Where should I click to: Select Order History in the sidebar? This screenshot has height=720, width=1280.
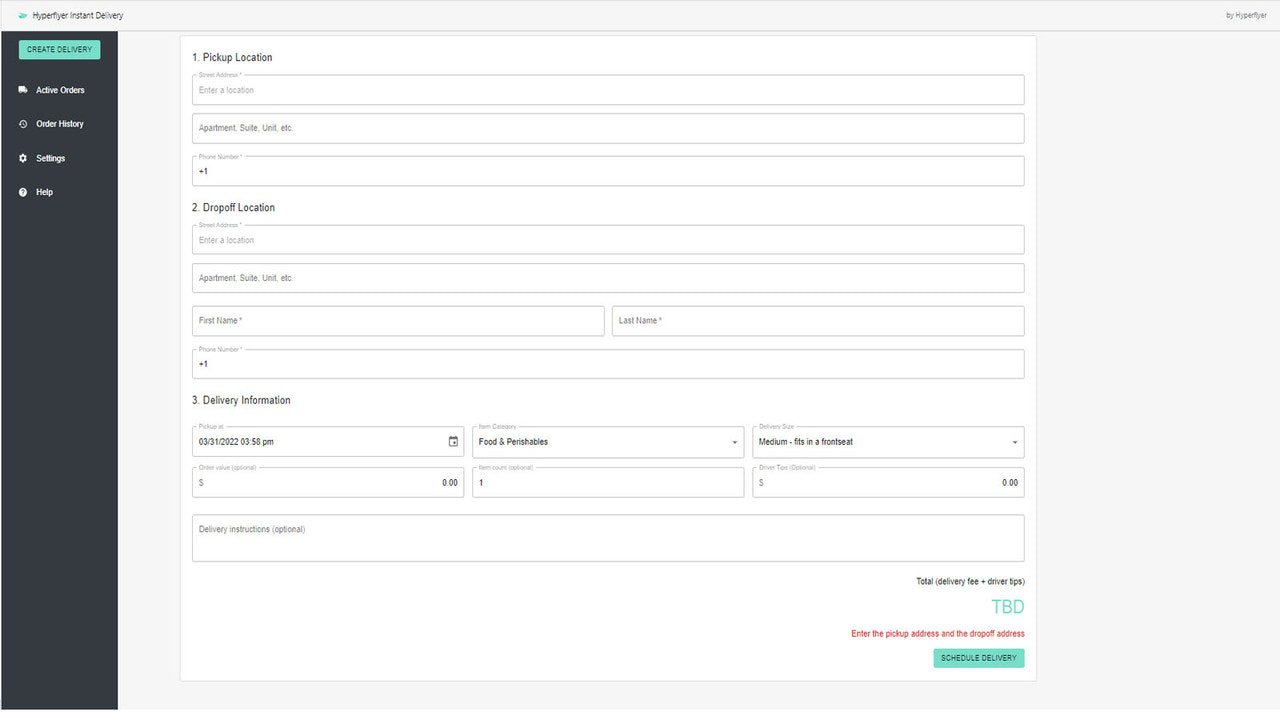coord(62,123)
